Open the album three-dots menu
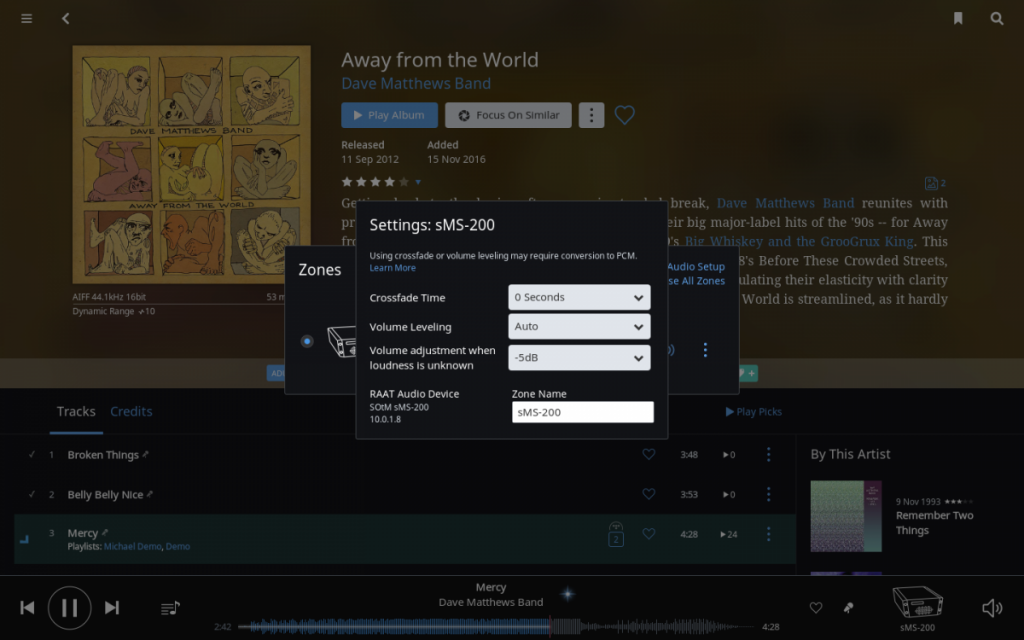The height and width of the screenshot is (640, 1024). coord(591,115)
